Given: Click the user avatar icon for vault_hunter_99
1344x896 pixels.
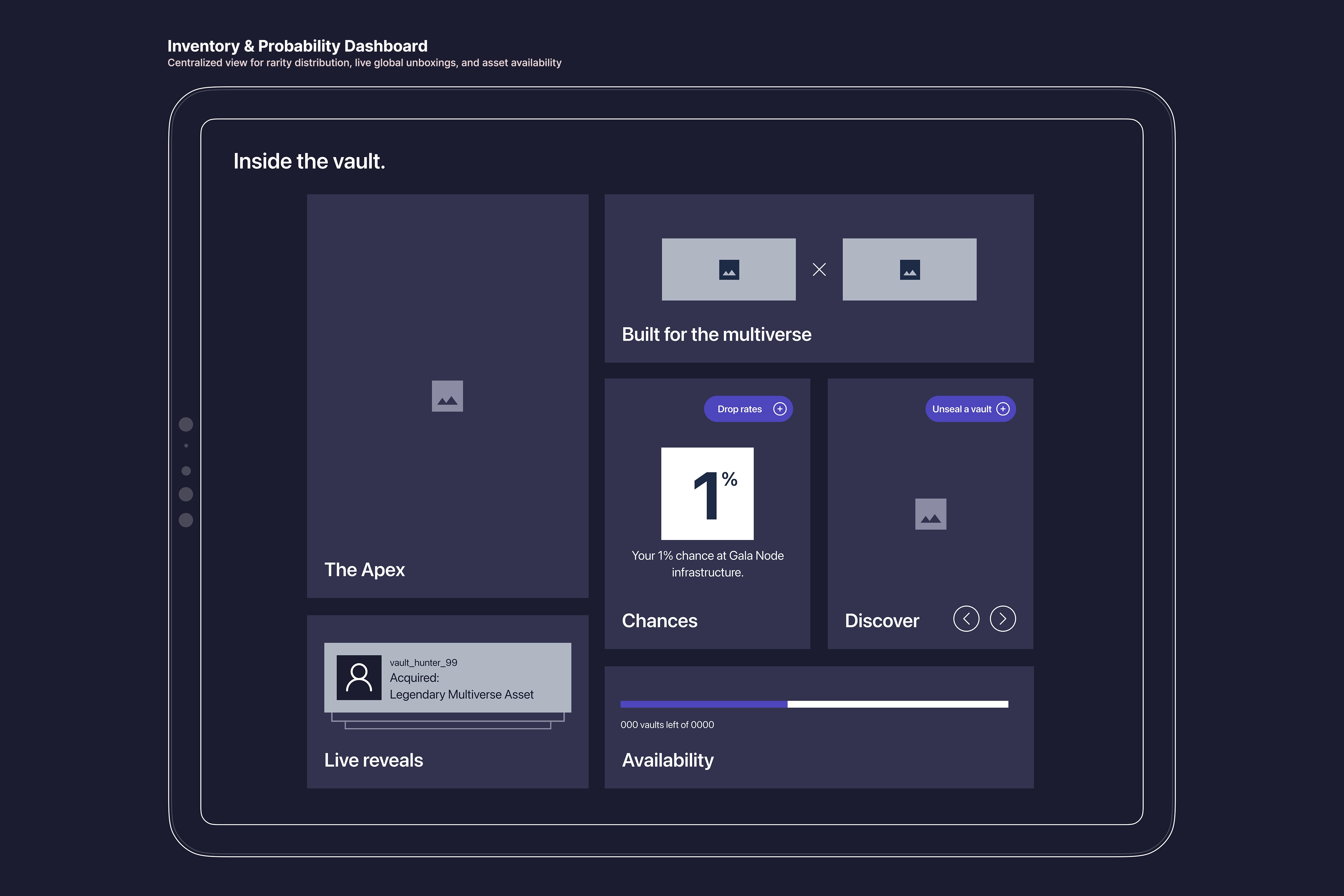Looking at the screenshot, I should [x=359, y=678].
